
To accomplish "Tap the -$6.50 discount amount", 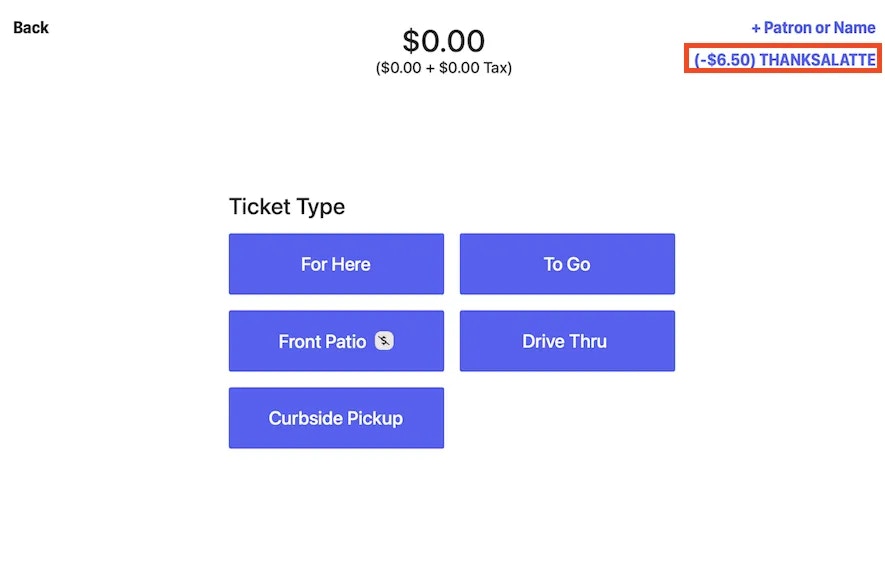I will coord(724,59).
